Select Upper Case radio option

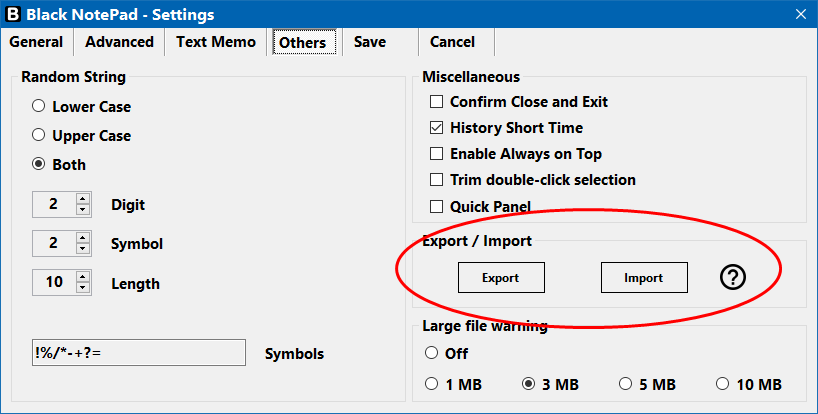tap(81, 136)
